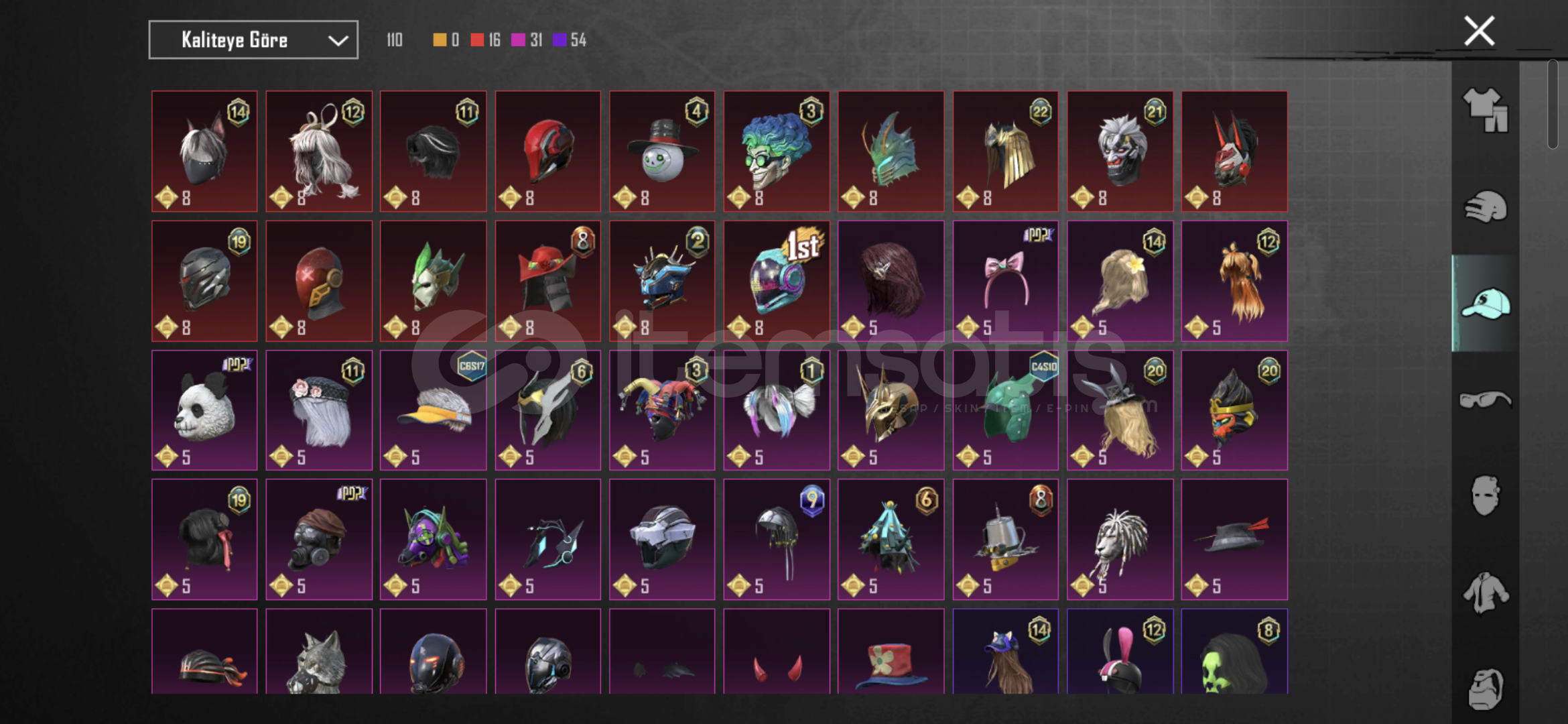The width and height of the screenshot is (1568, 724).
Task: Select the pink bow headband item
Action: pyautogui.click(x=1006, y=282)
